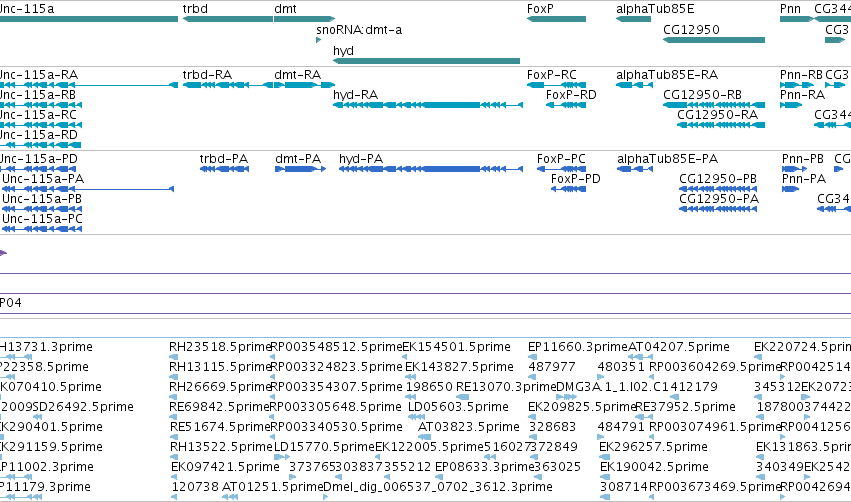Click the hyd-RA transcript glyph
The width and height of the screenshot is (851, 502).
(x=428, y=105)
